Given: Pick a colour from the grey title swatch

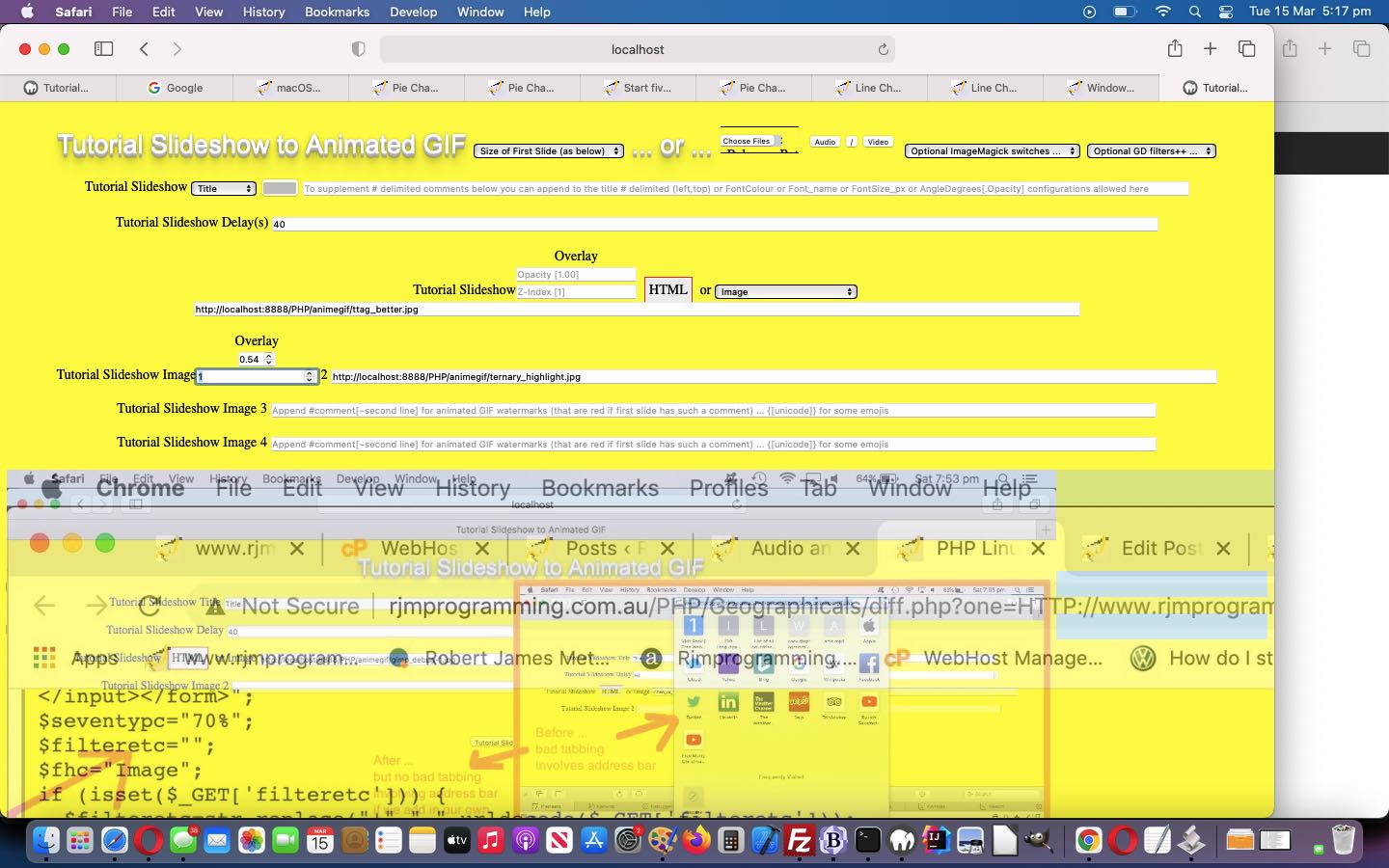Looking at the screenshot, I should coord(280,188).
